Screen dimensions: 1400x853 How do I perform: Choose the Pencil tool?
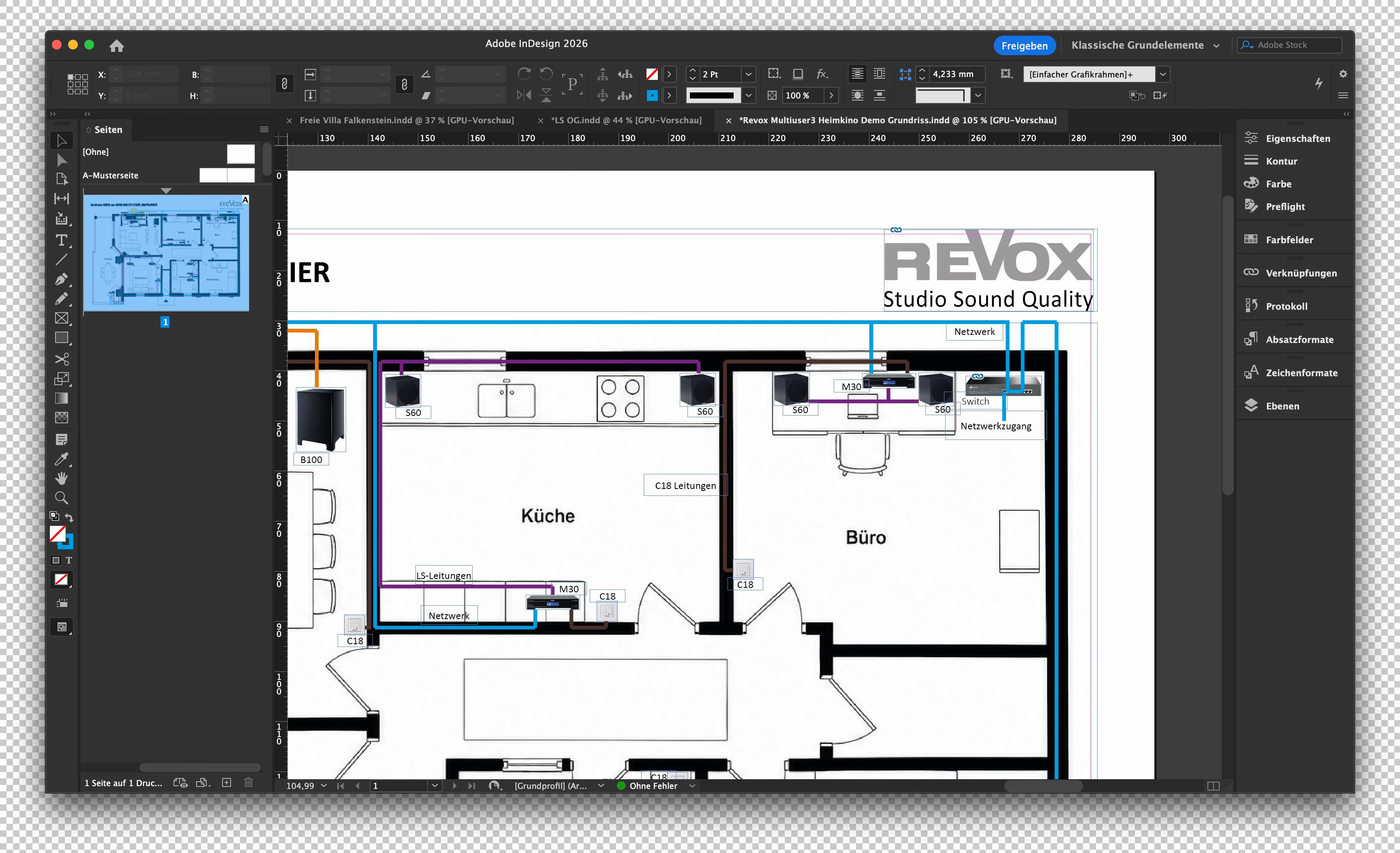coord(61,298)
